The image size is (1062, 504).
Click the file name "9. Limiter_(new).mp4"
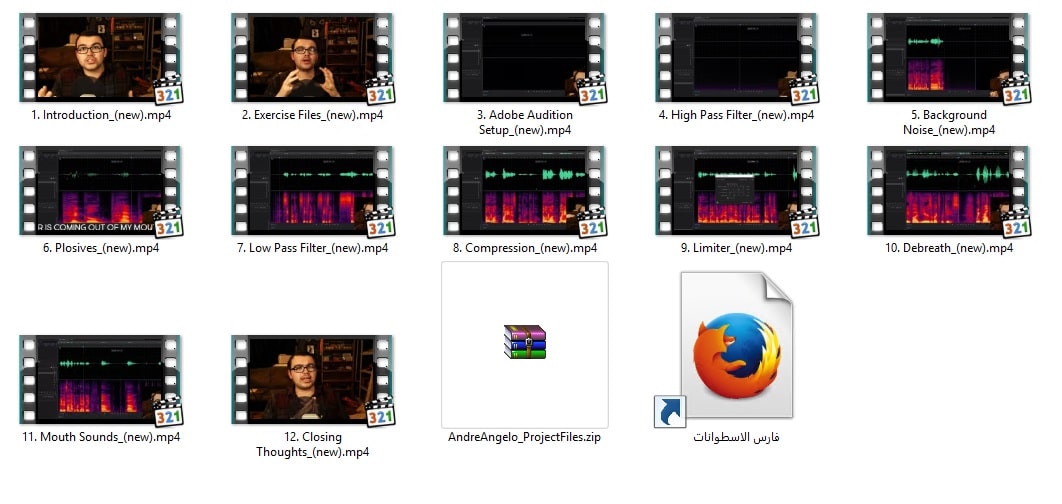(736, 248)
